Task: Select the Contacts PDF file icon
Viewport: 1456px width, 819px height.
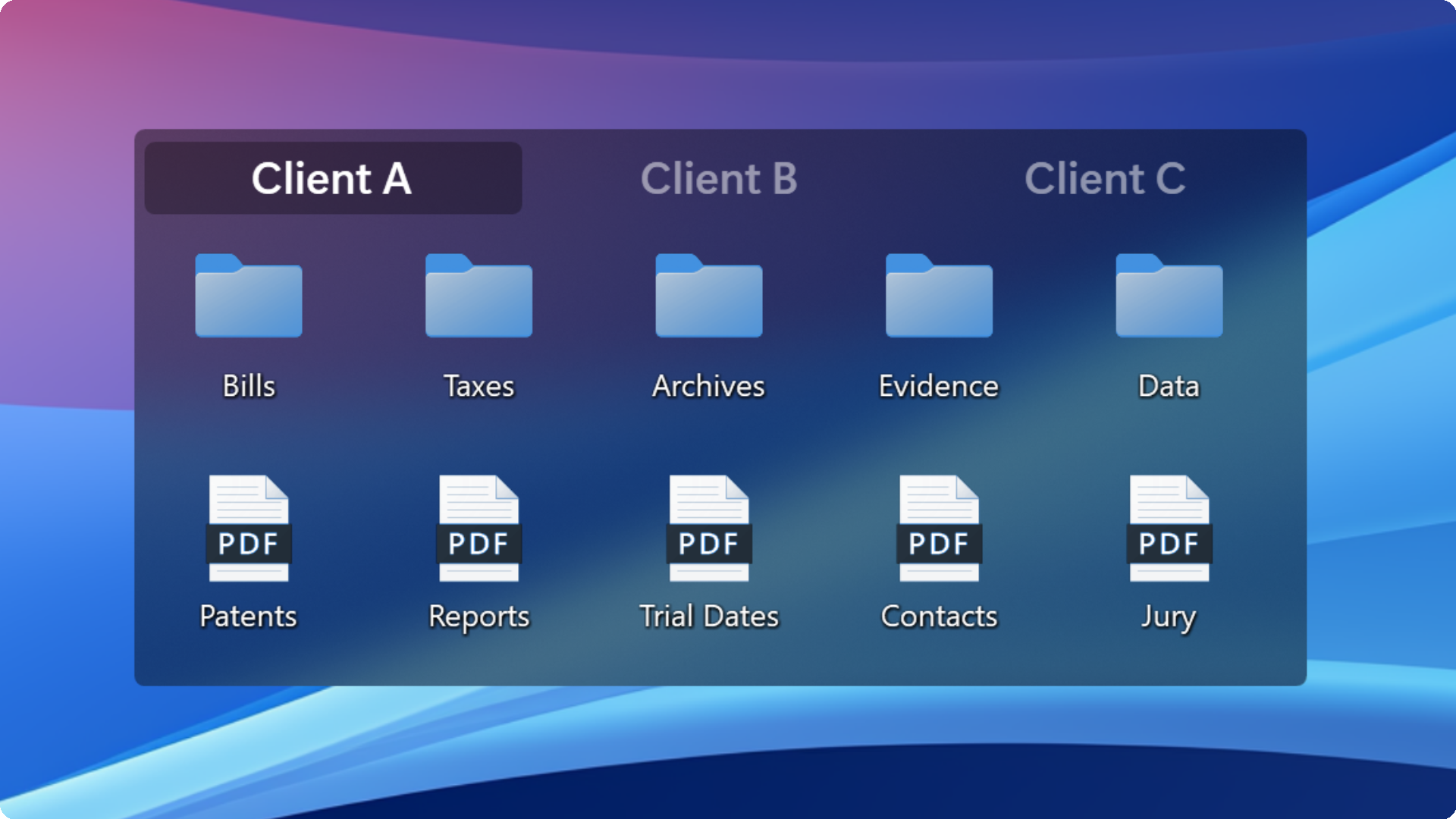Action: pyautogui.click(x=939, y=529)
